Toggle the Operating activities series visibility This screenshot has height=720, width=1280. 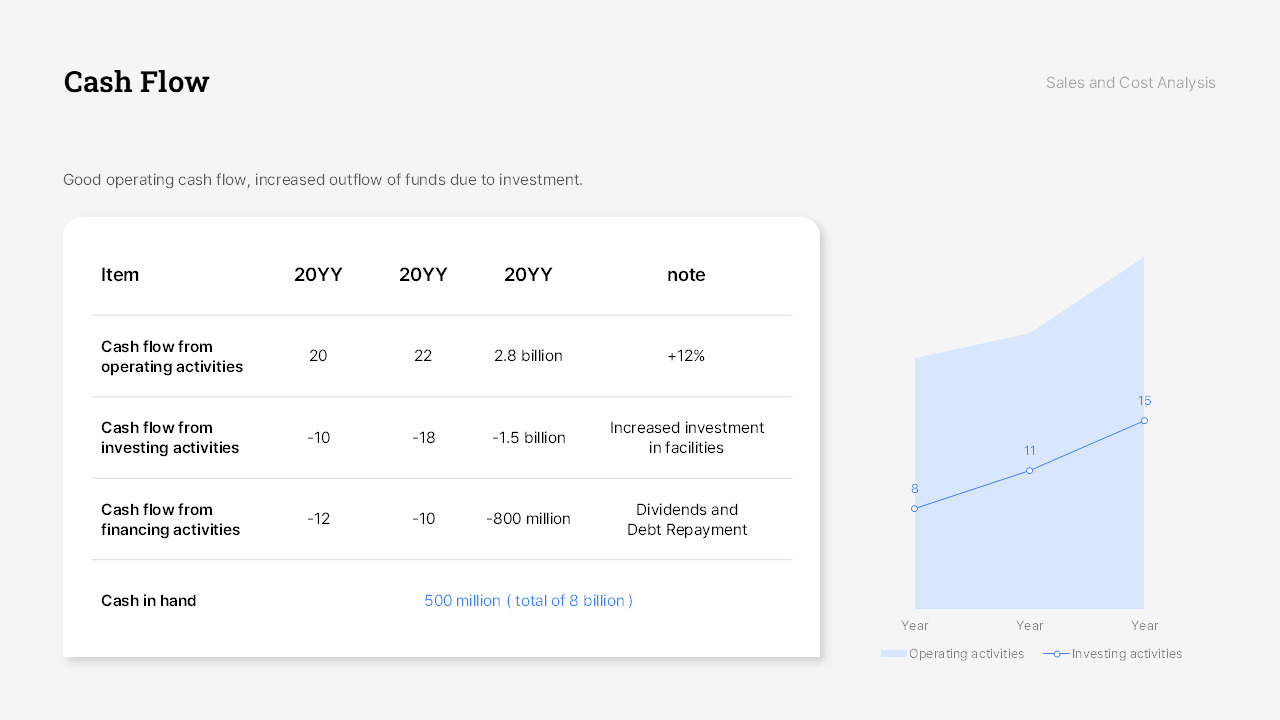966,653
